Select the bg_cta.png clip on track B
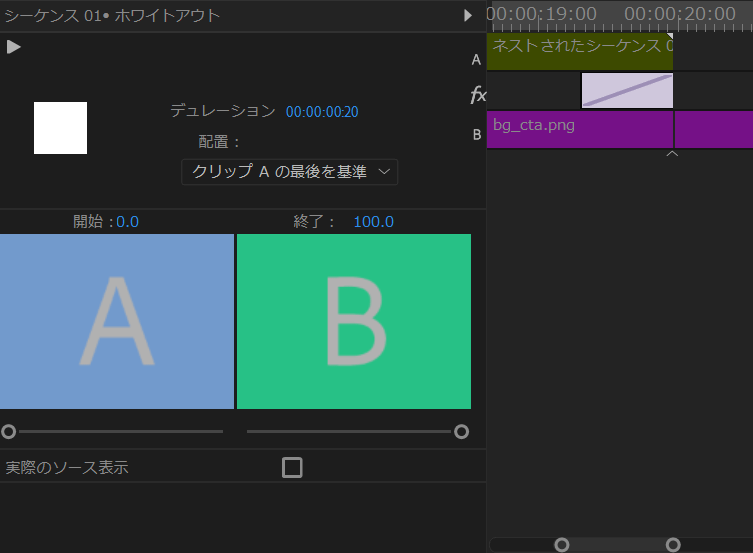Screen dimensions: 753x553 [x=578, y=129]
